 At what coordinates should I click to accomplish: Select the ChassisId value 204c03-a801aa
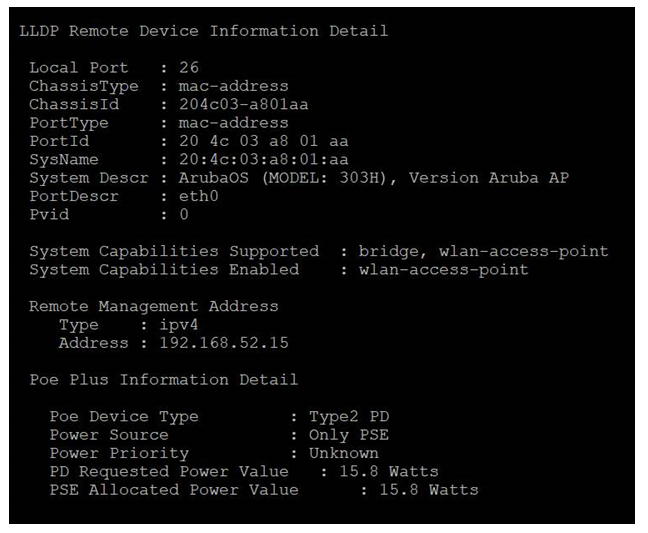(243, 104)
